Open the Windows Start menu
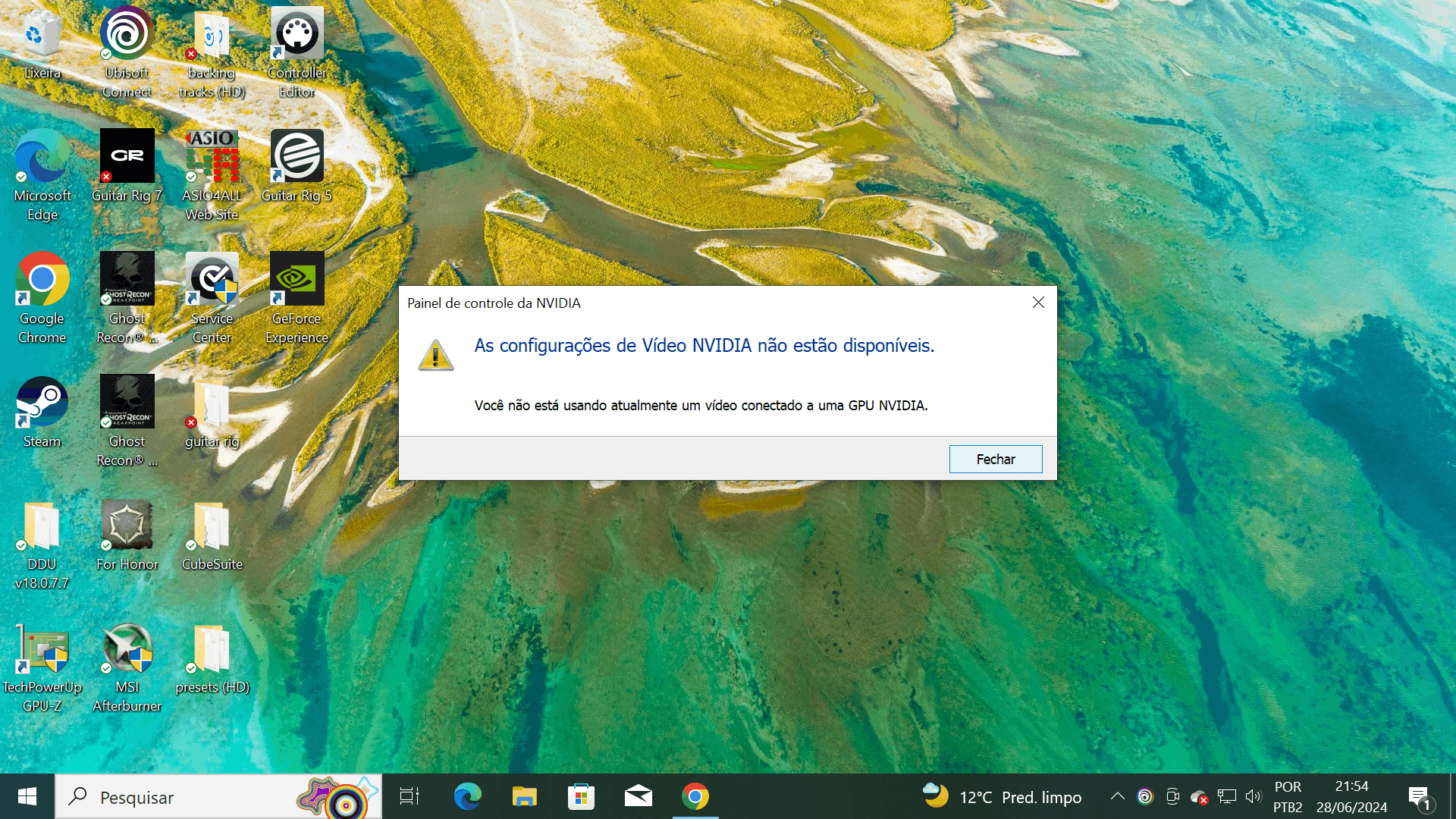The height and width of the screenshot is (819, 1456). click(x=27, y=796)
